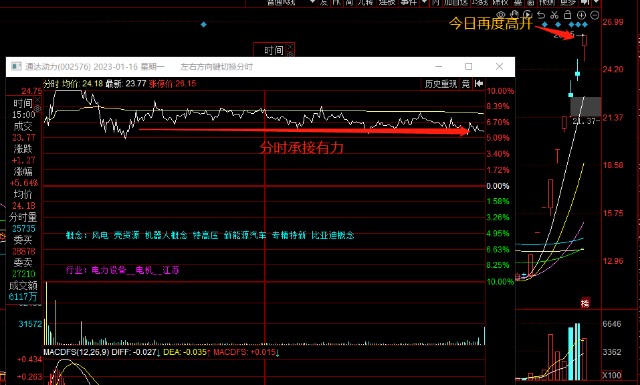Click the 新能源汽车 concept tag
The height and width of the screenshot is (385, 640).
[x=245, y=235]
